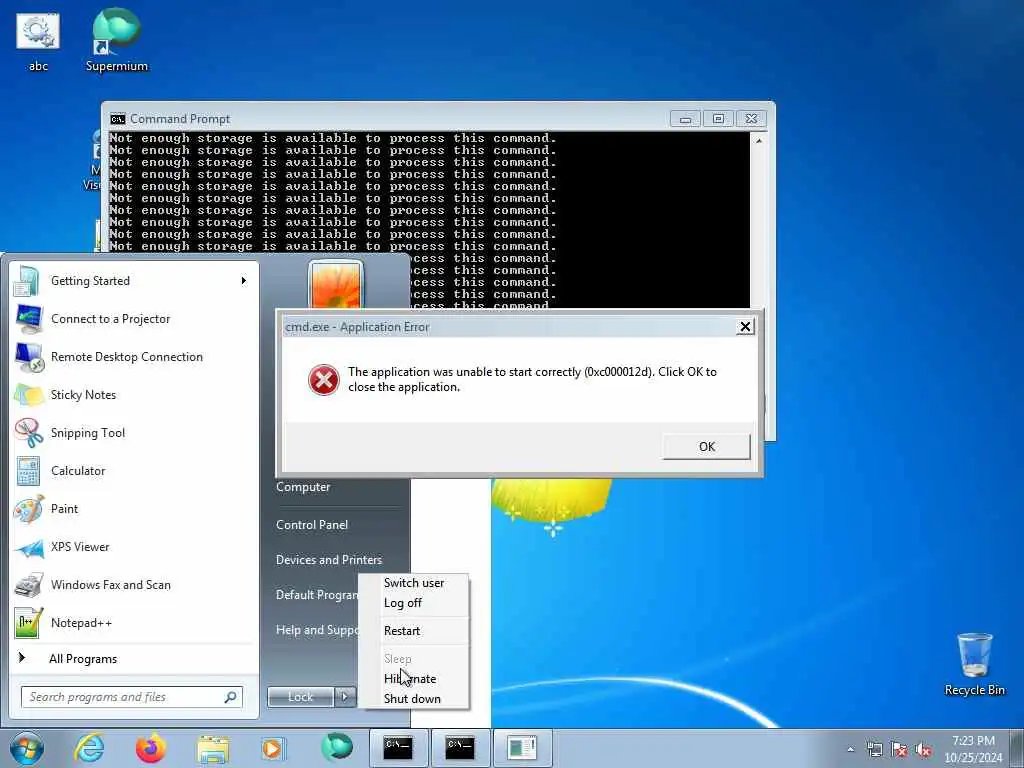Click the search magnifier icon in Start menu
This screenshot has height=768, width=1024.
[231, 697]
